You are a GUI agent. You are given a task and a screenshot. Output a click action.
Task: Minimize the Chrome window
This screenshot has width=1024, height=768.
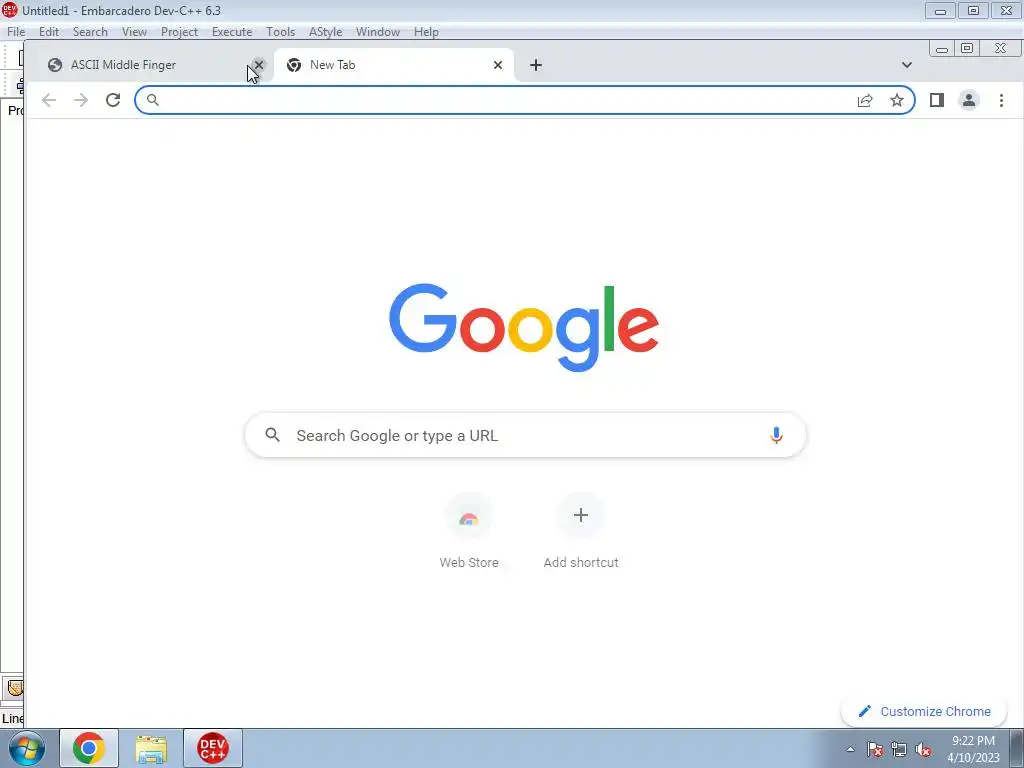pos(942,48)
